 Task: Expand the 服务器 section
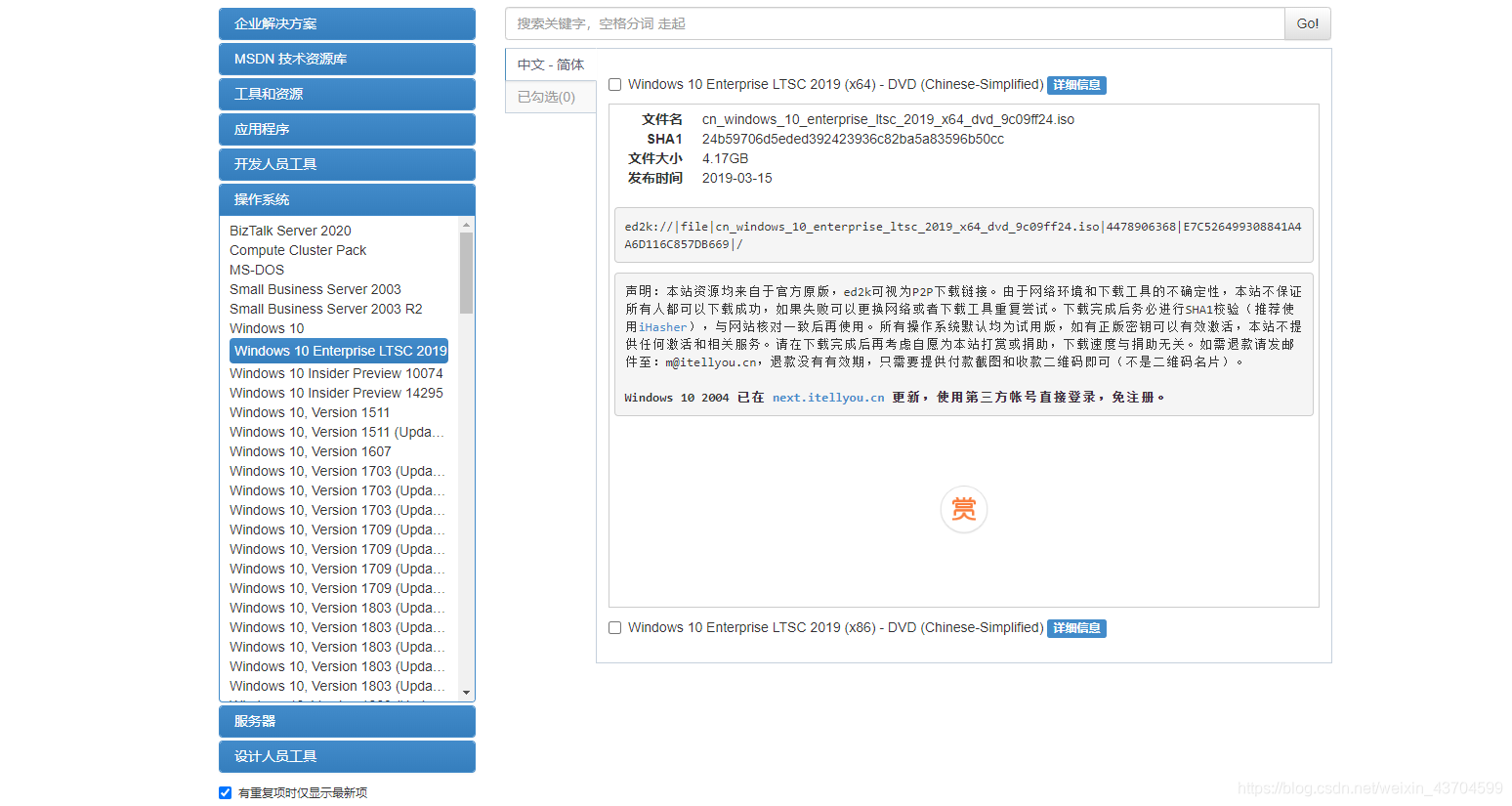coord(347,721)
